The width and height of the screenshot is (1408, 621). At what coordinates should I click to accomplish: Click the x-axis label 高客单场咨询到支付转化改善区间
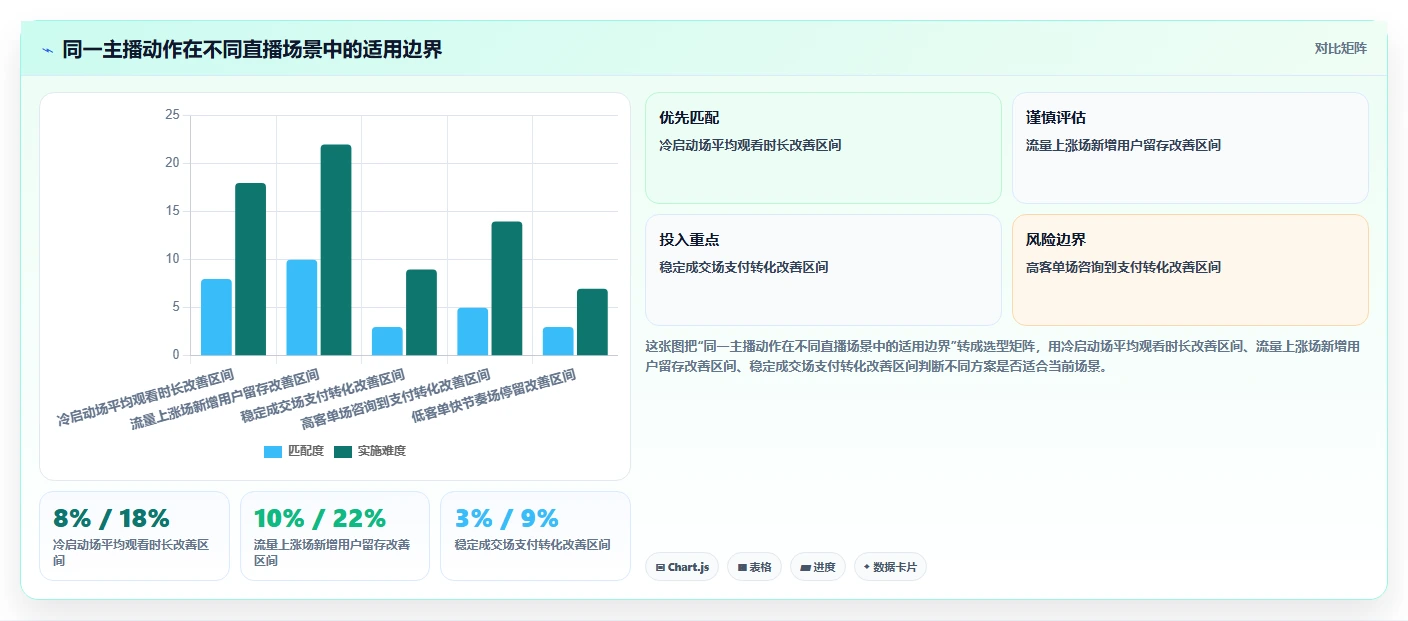(x=396, y=399)
